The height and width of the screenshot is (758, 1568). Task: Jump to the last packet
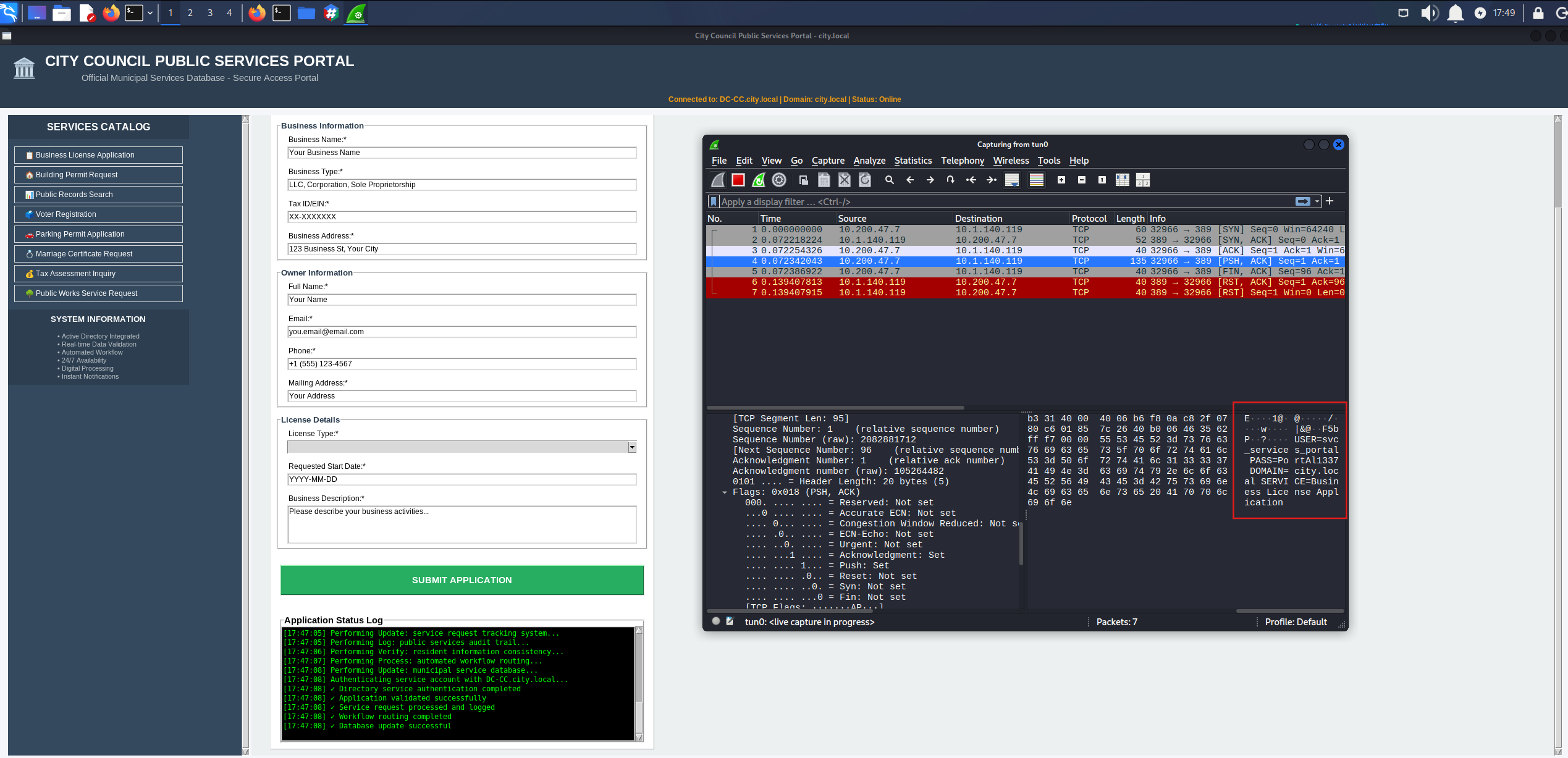click(992, 180)
